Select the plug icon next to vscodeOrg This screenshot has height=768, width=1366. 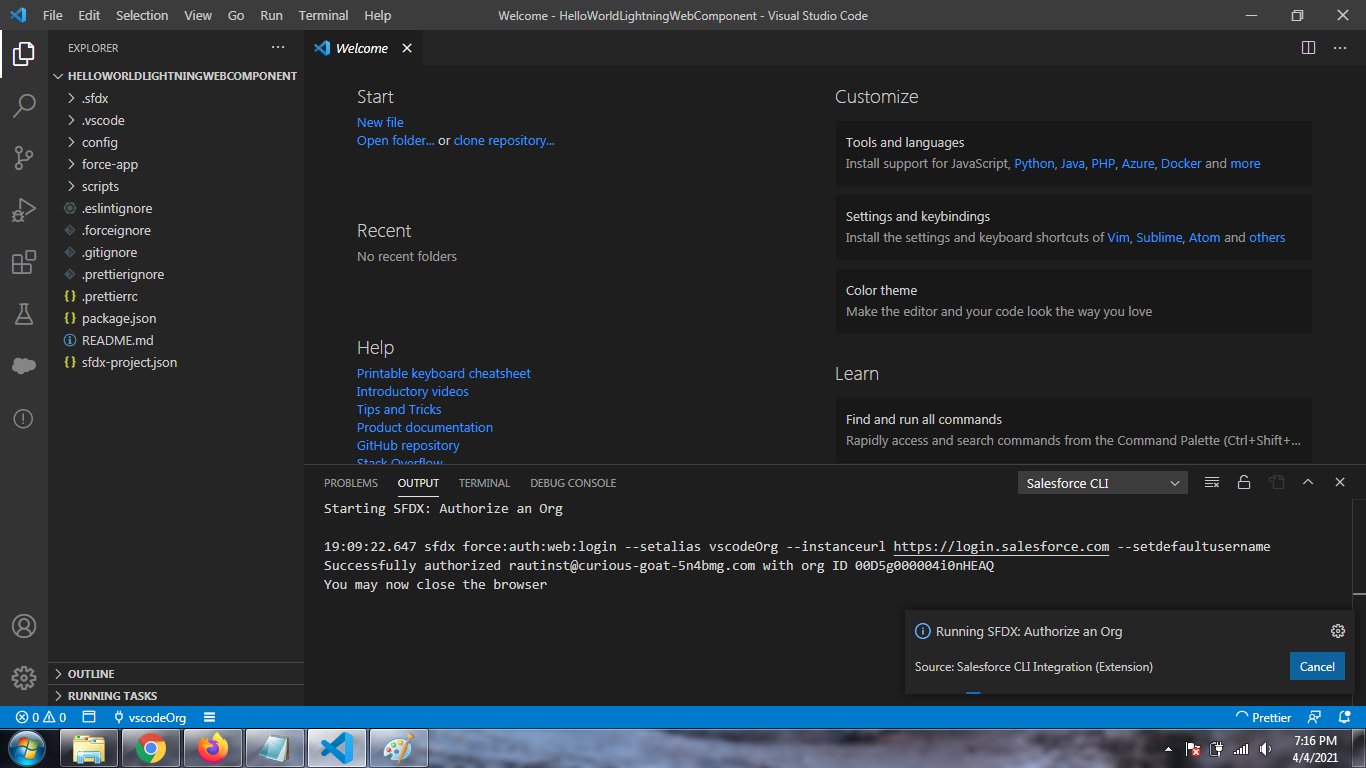[x=117, y=717]
